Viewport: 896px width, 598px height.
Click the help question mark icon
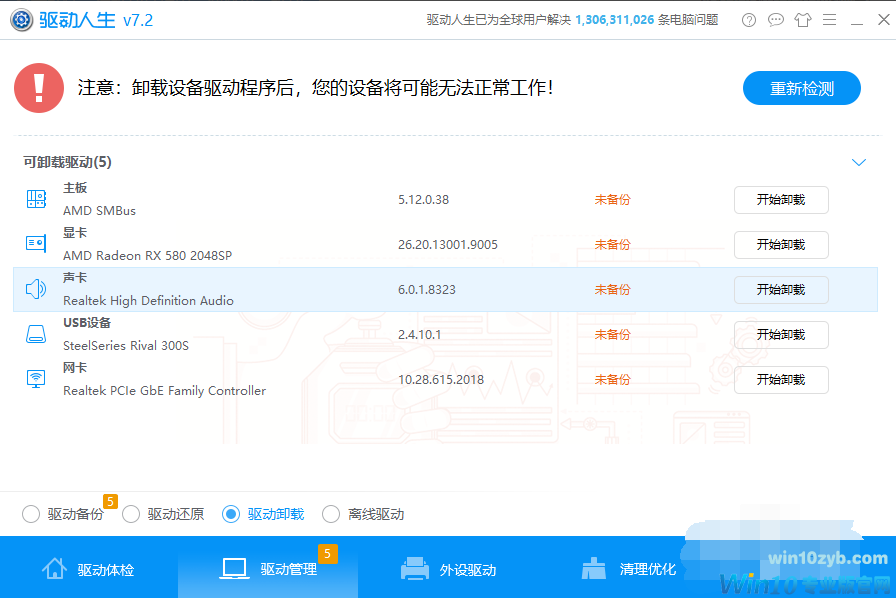click(x=748, y=19)
